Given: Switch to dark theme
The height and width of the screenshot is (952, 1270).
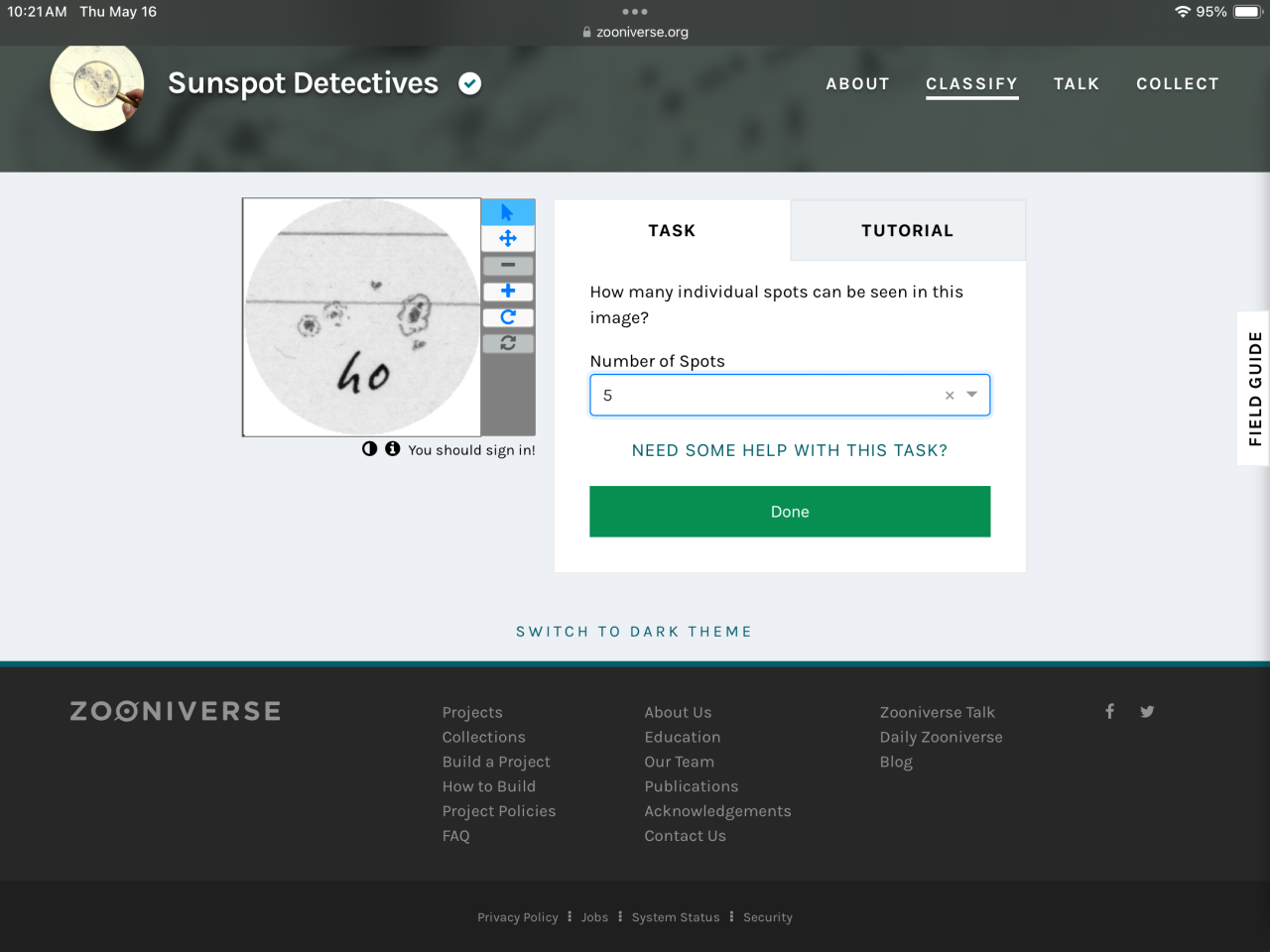Looking at the screenshot, I should pos(634,632).
